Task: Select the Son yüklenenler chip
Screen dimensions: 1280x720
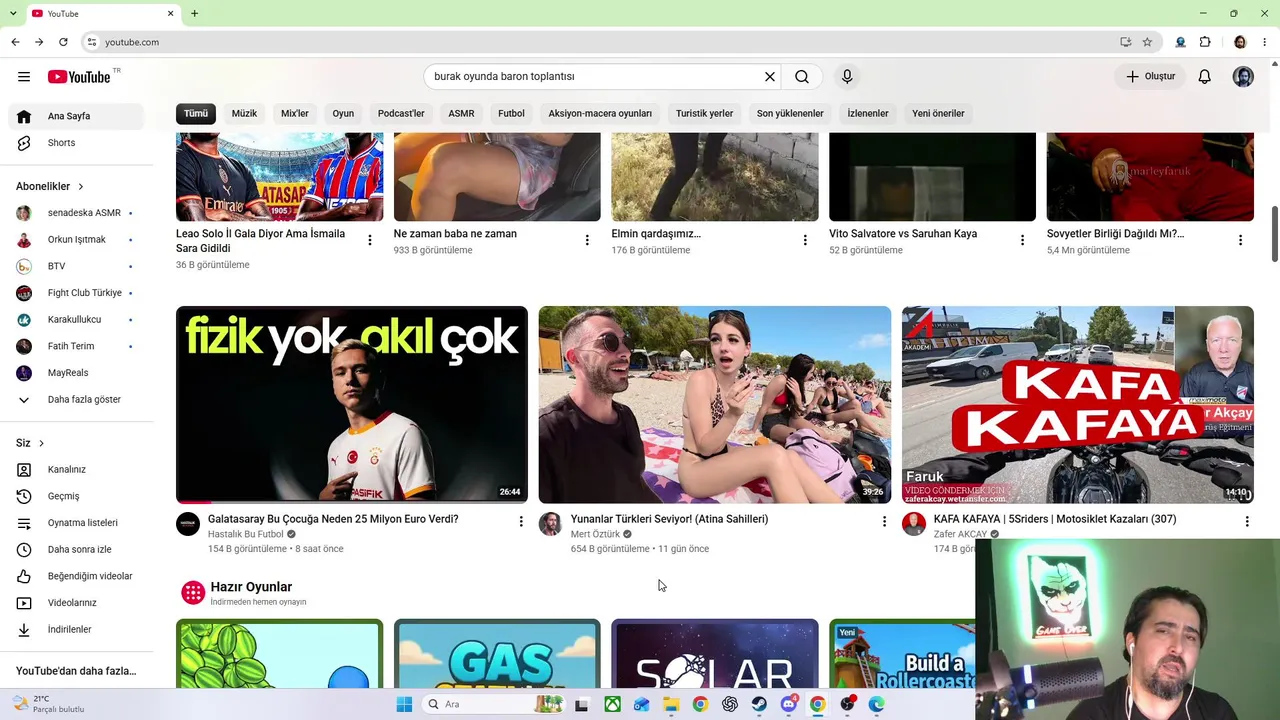Action: [790, 113]
